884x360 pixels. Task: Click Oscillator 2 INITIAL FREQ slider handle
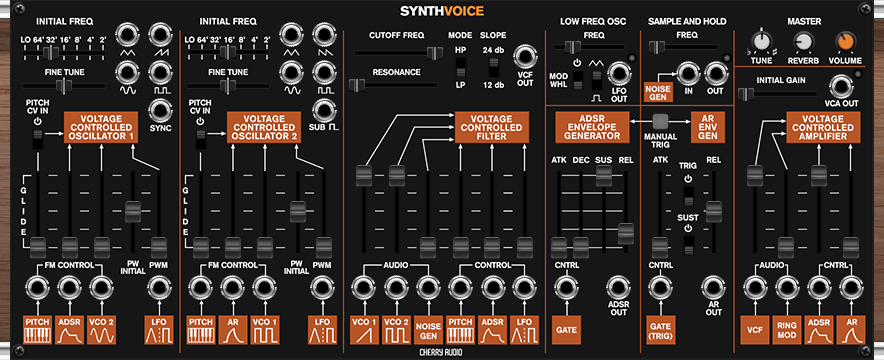click(228, 52)
